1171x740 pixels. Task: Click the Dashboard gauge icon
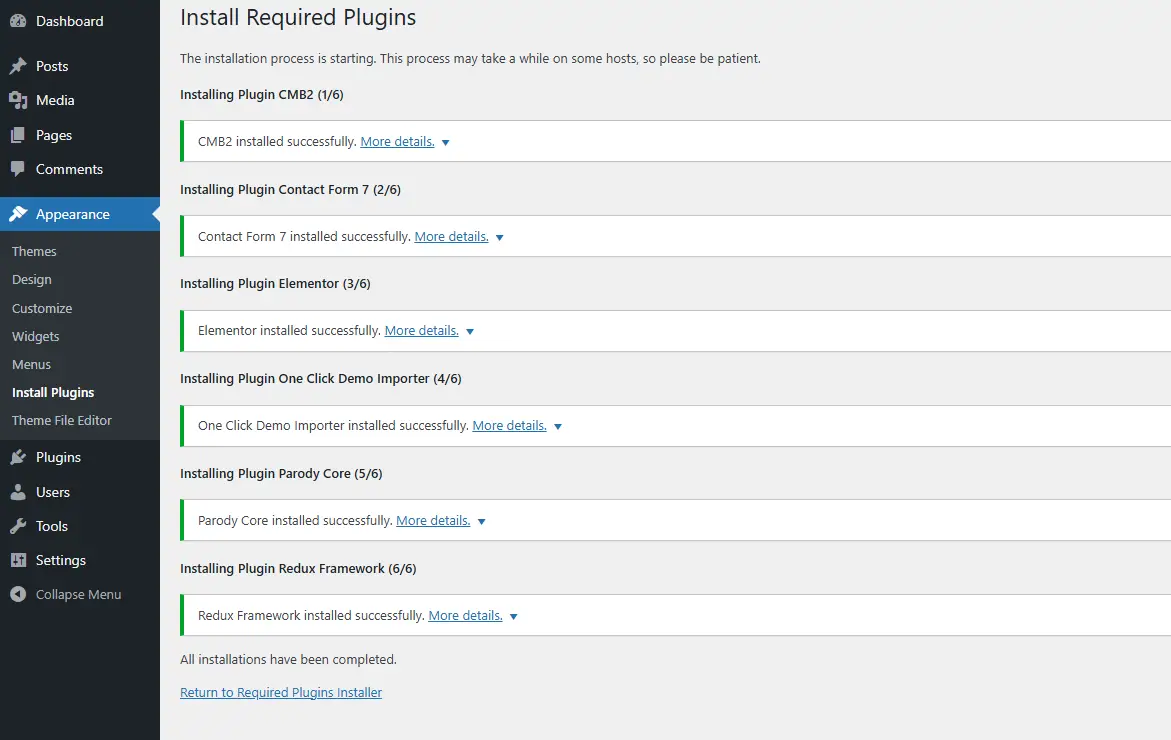(x=18, y=21)
